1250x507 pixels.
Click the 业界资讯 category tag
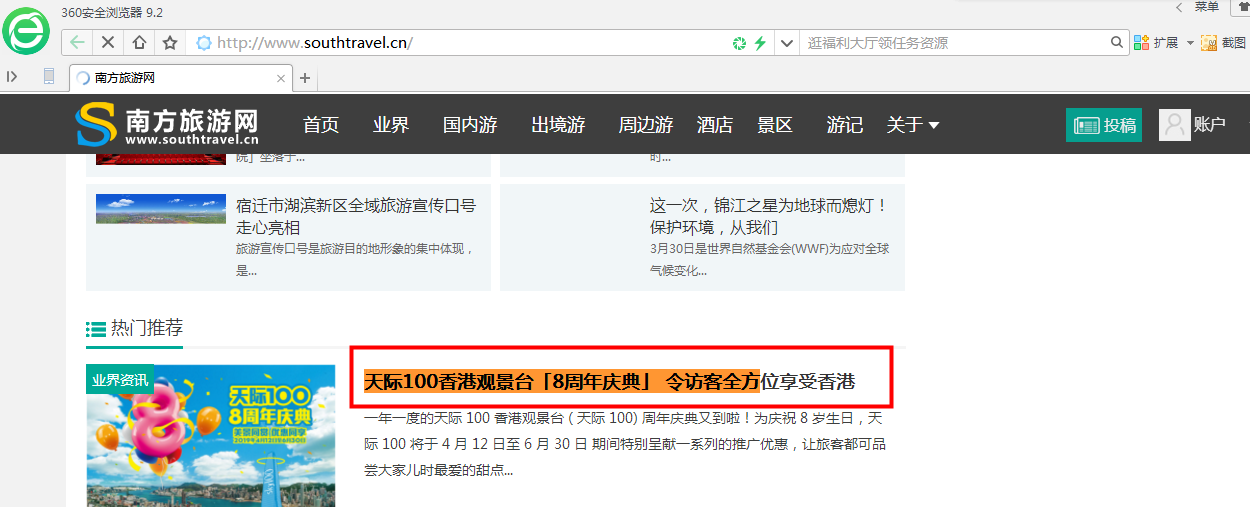coord(120,380)
